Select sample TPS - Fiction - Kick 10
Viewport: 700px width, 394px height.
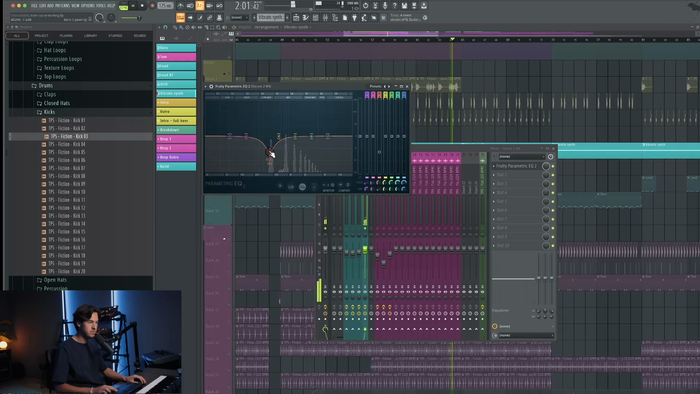pyautogui.click(x=67, y=192)
